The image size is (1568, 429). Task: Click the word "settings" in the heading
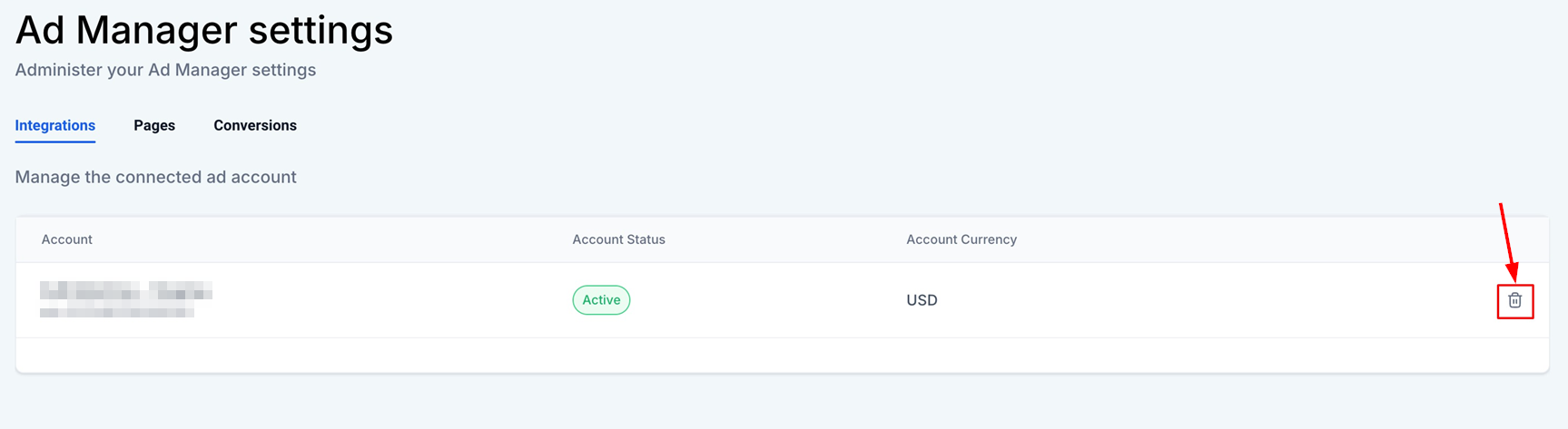point(321,30)
